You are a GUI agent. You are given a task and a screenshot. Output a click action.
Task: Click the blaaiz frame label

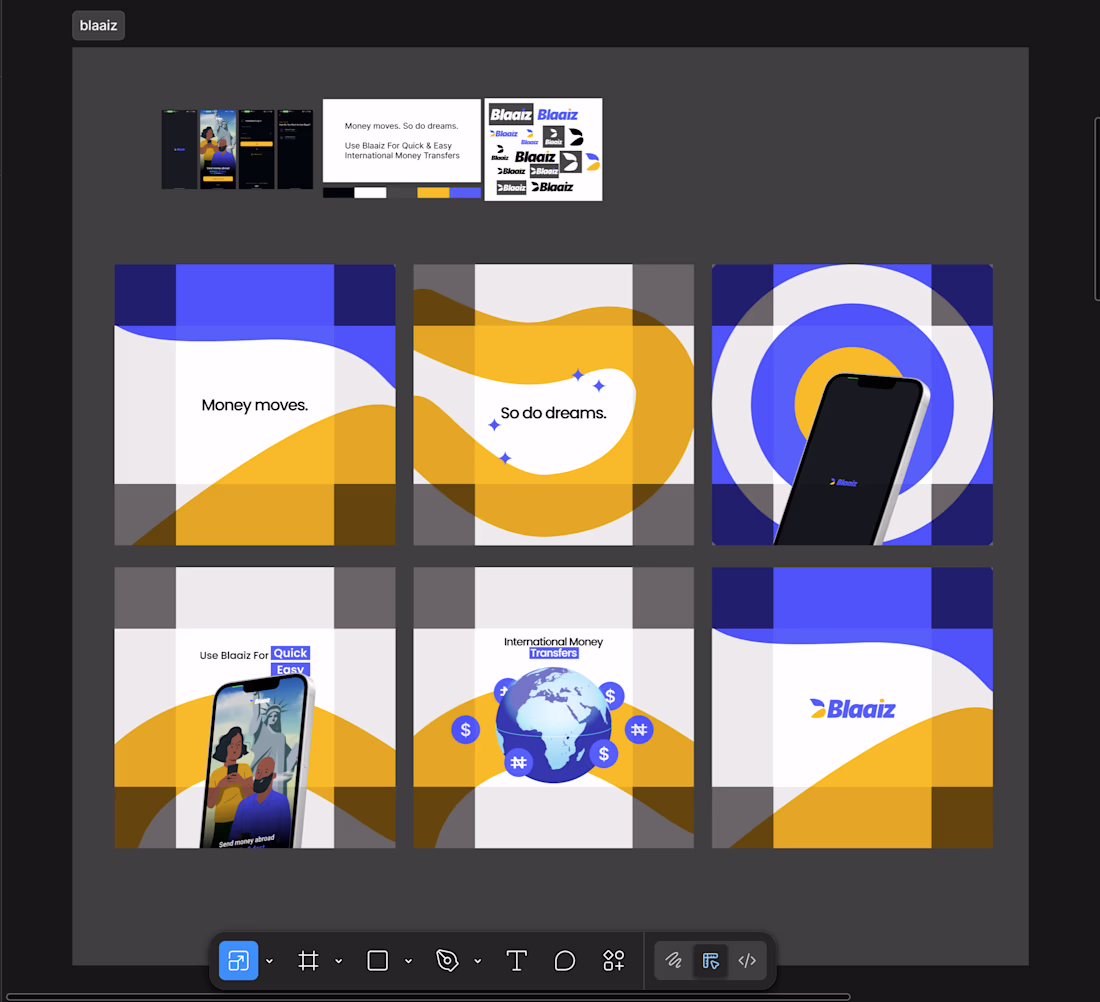pyautogui.click(x=98, y=25)
